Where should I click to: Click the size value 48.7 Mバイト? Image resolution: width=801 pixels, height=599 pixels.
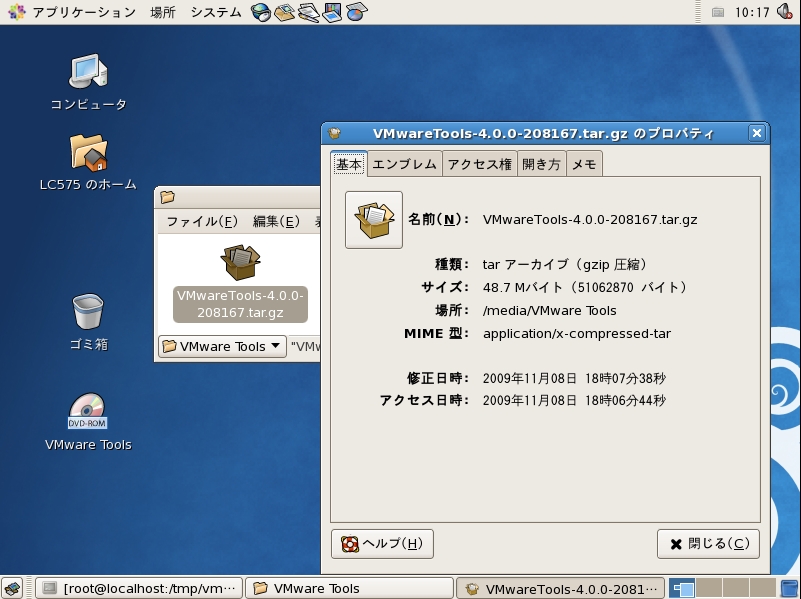(x=584, y=287)
